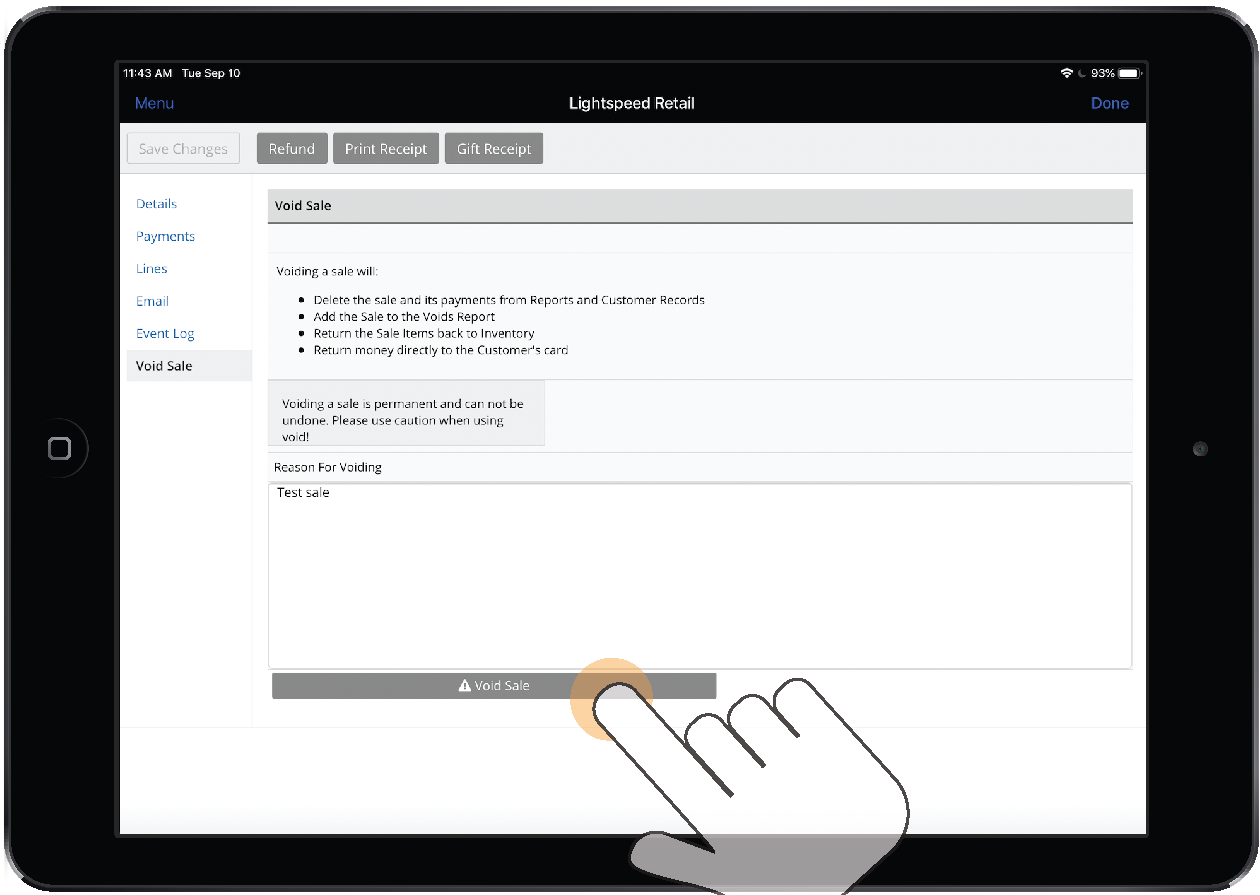The image size is (1260, 895).
Task: Tap the Tue Sep 10 date text
Action: click(211, 73)
